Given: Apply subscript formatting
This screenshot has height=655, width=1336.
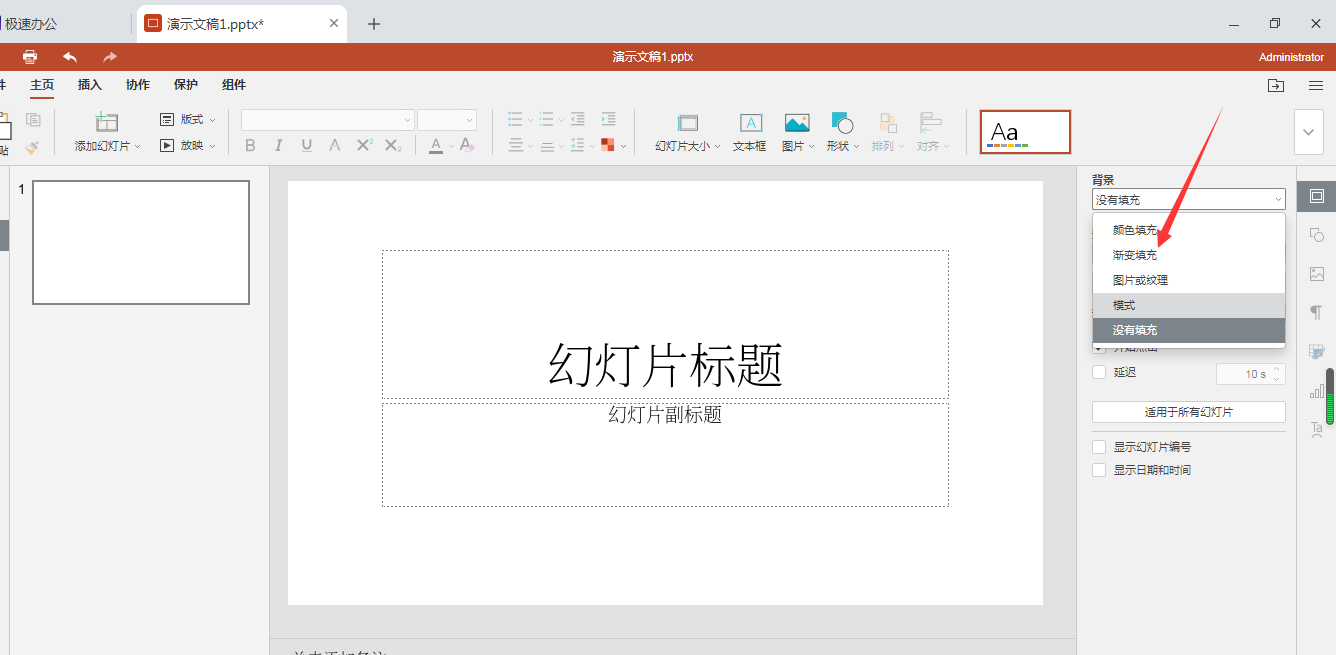Looking at the screenshot, I should pyautogui.click(x=393, y=146).
